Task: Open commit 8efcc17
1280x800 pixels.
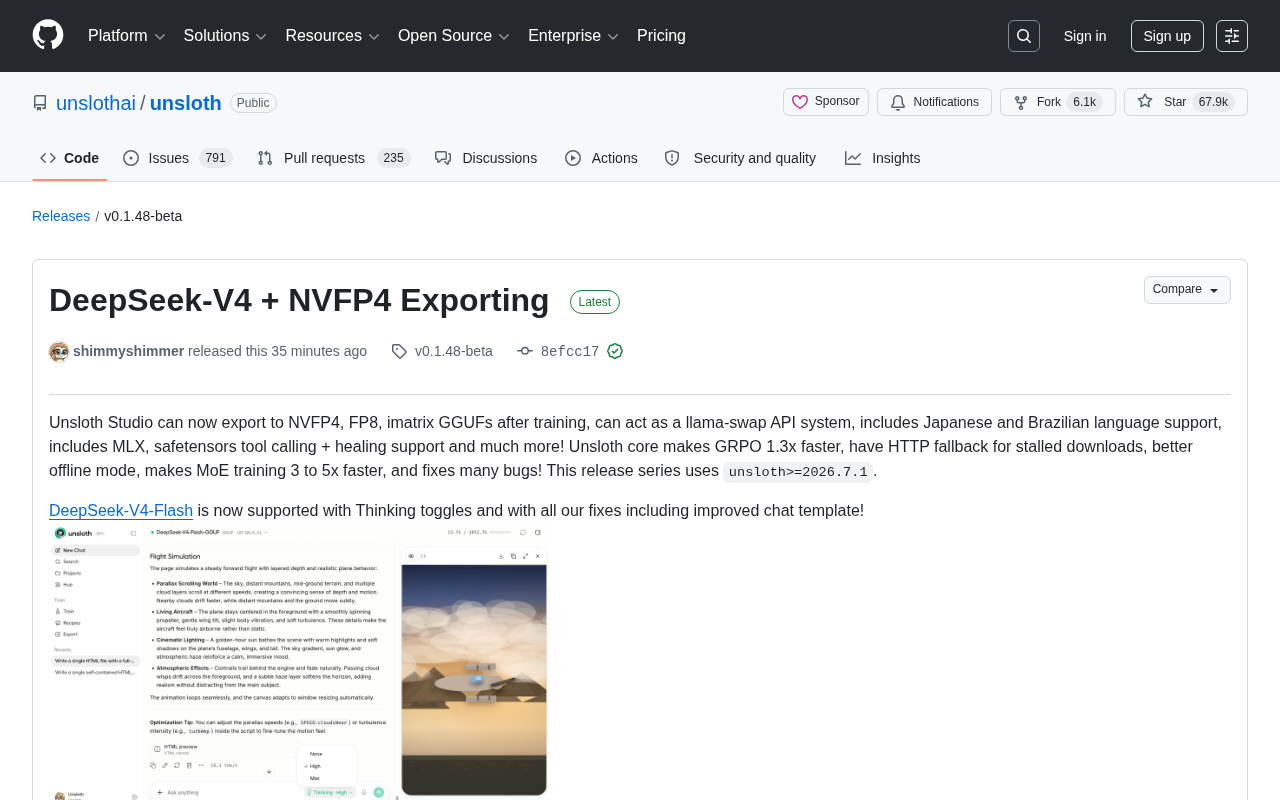Action: 569,351
